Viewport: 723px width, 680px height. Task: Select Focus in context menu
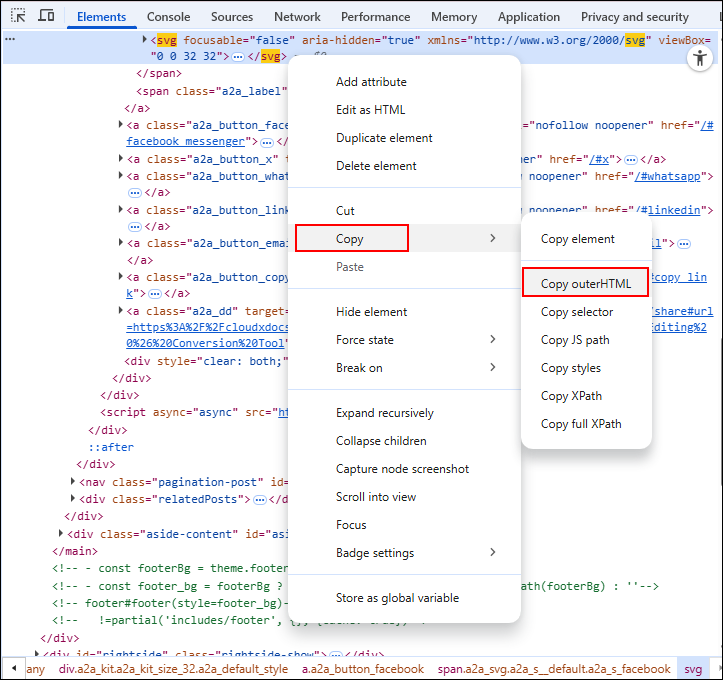click(x=404, y=525)
